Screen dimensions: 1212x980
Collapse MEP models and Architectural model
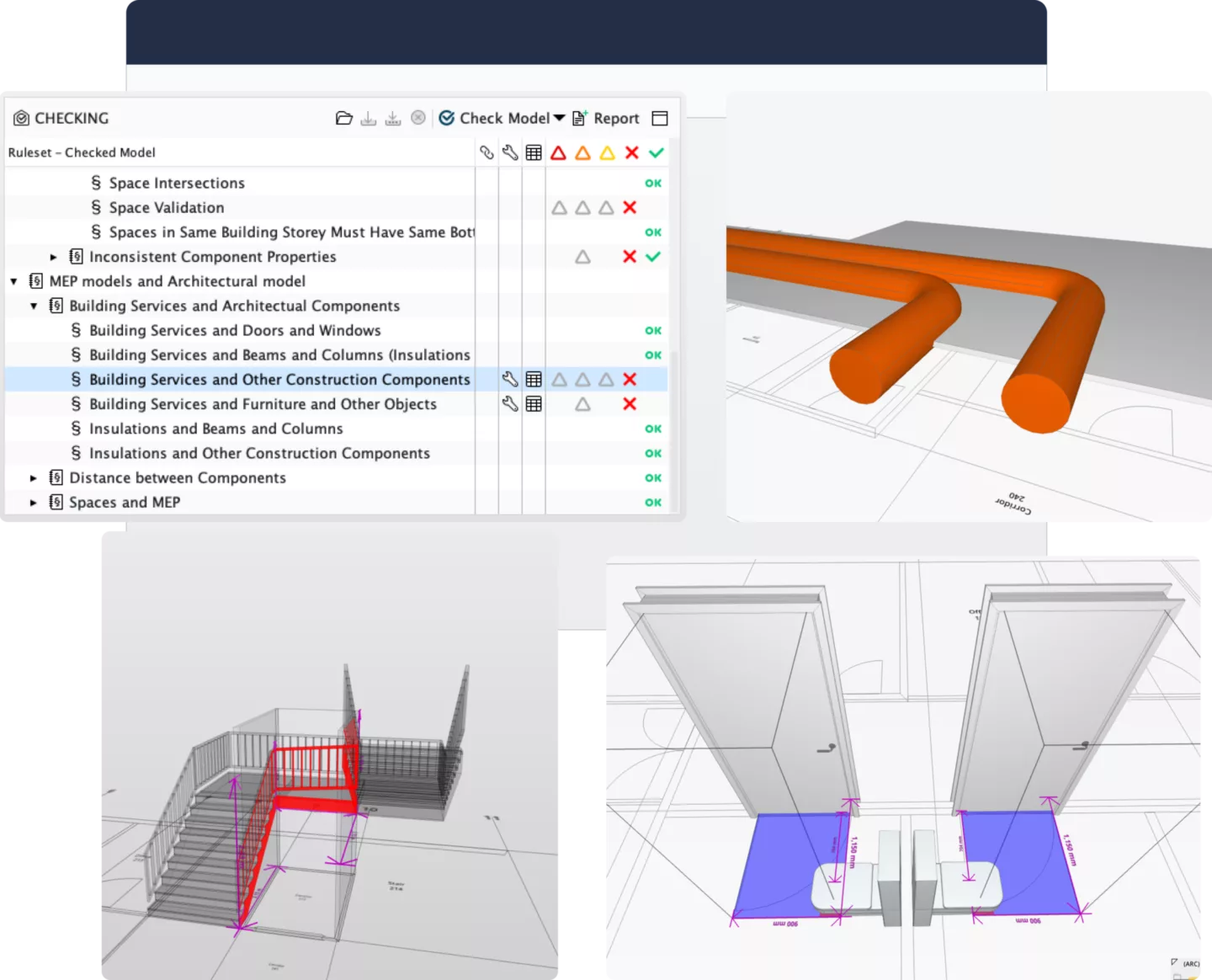click(x=13, y=281)
